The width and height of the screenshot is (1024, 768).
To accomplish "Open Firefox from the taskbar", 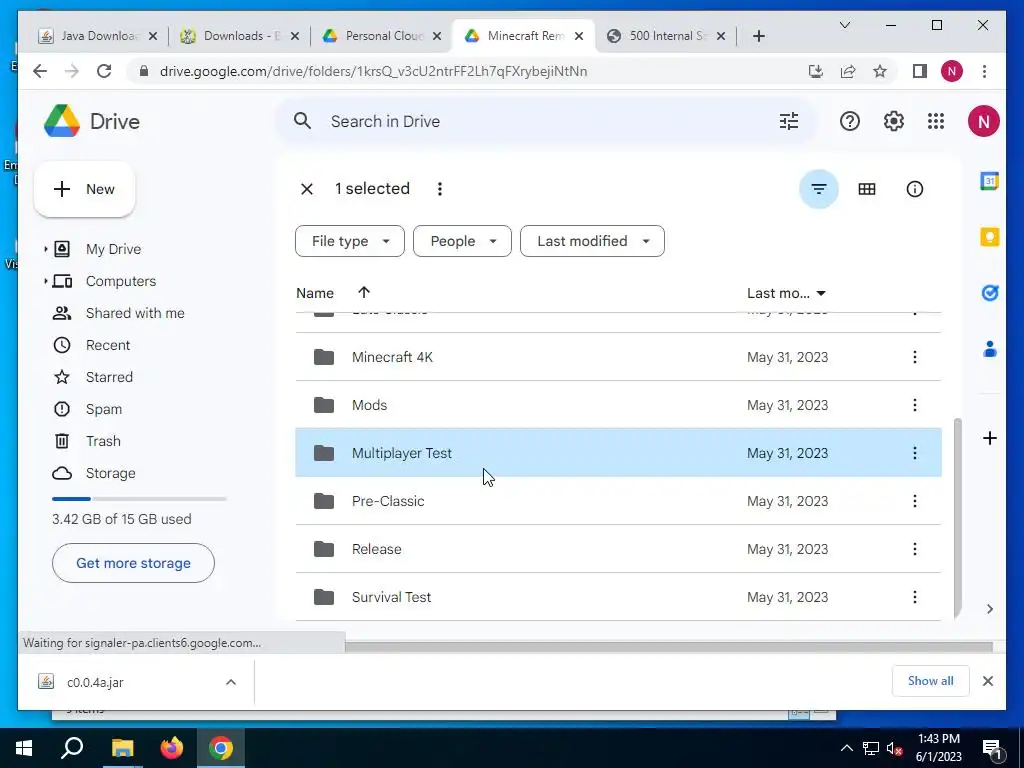I will point(172,748).
